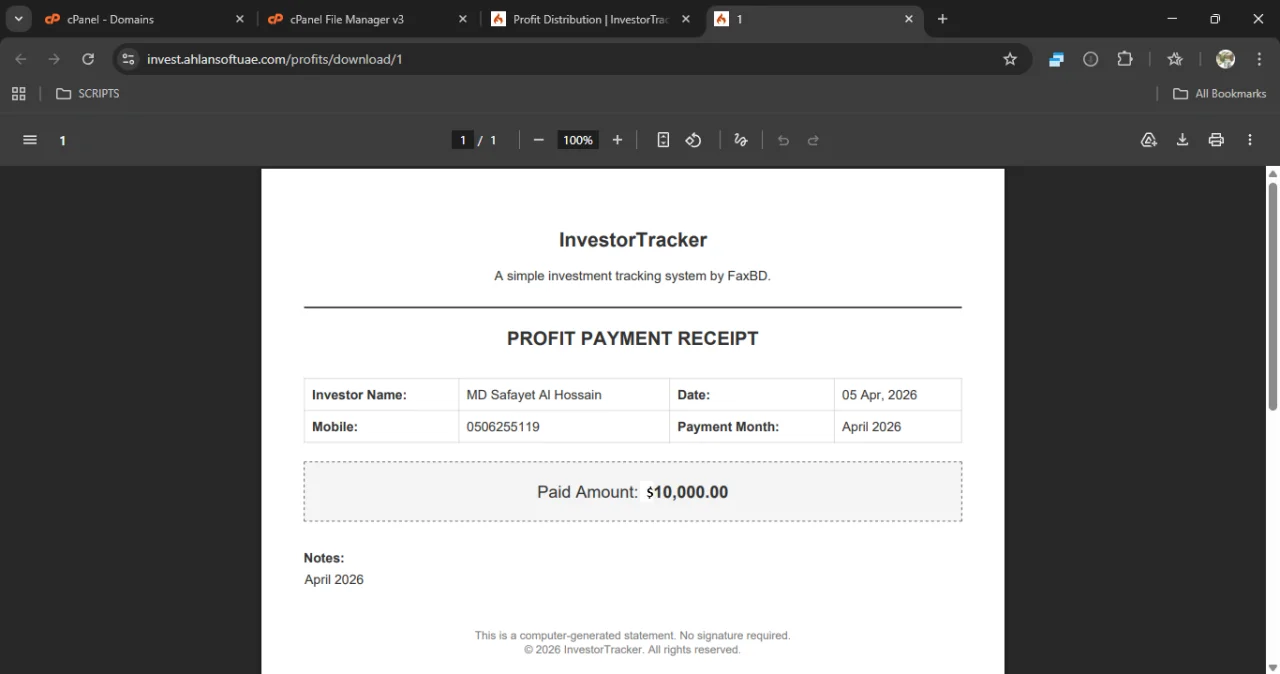Close the cPanel File Manager tab
The image size is (1280, 674).
[462, 19]
